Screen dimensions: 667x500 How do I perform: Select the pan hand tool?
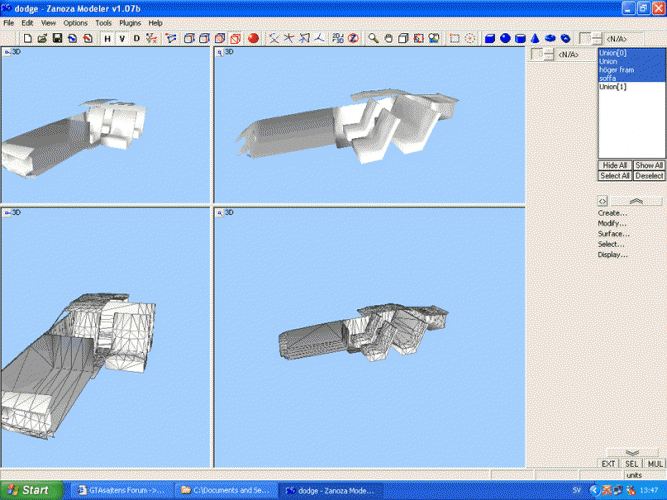388,39
